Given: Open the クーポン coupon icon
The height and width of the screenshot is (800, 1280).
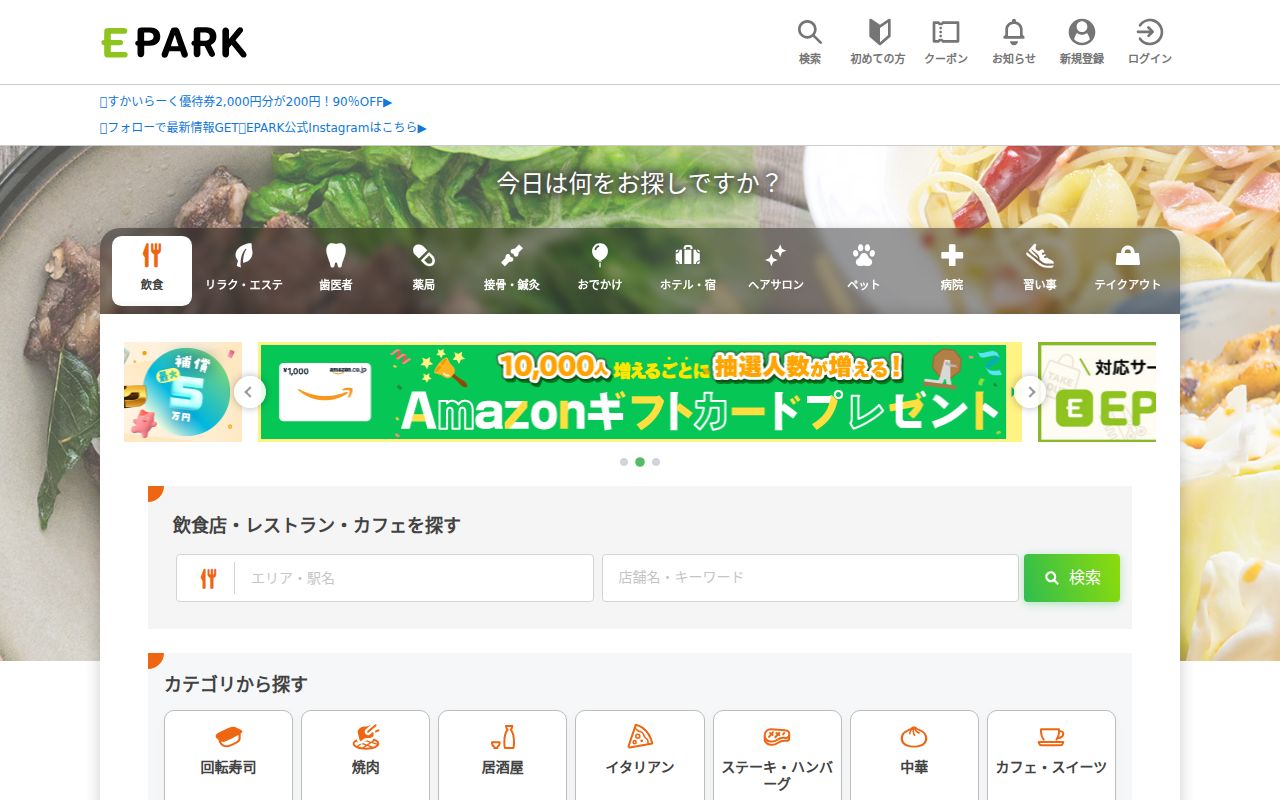Looking at the screenshot, I should pyautogui.click(x=946, y=42).
